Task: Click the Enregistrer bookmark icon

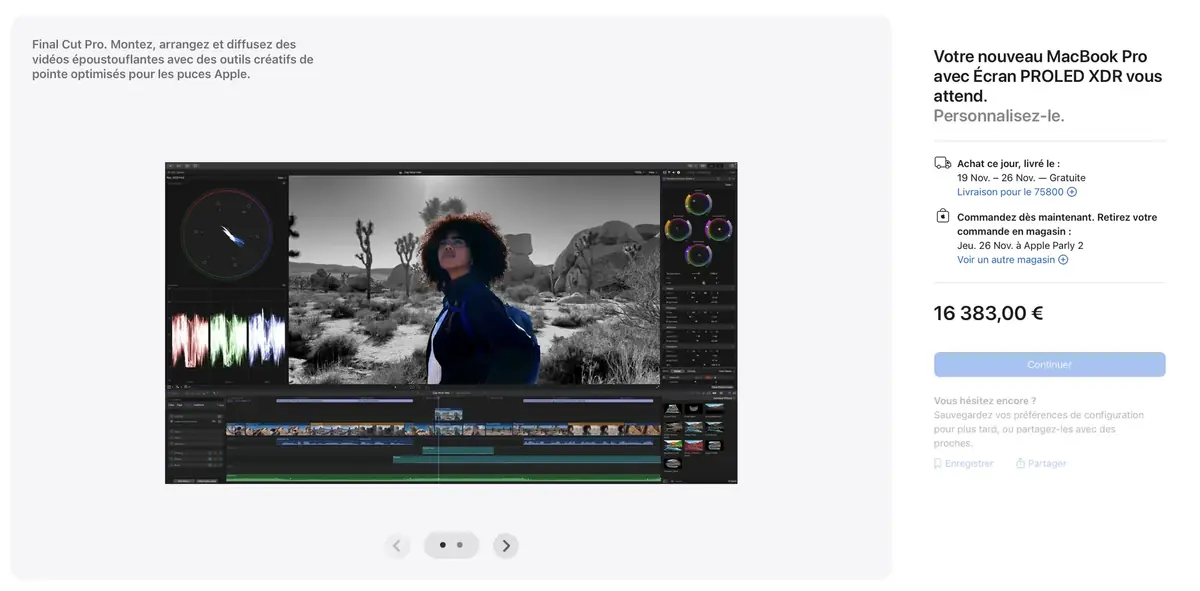Action: 938,464
